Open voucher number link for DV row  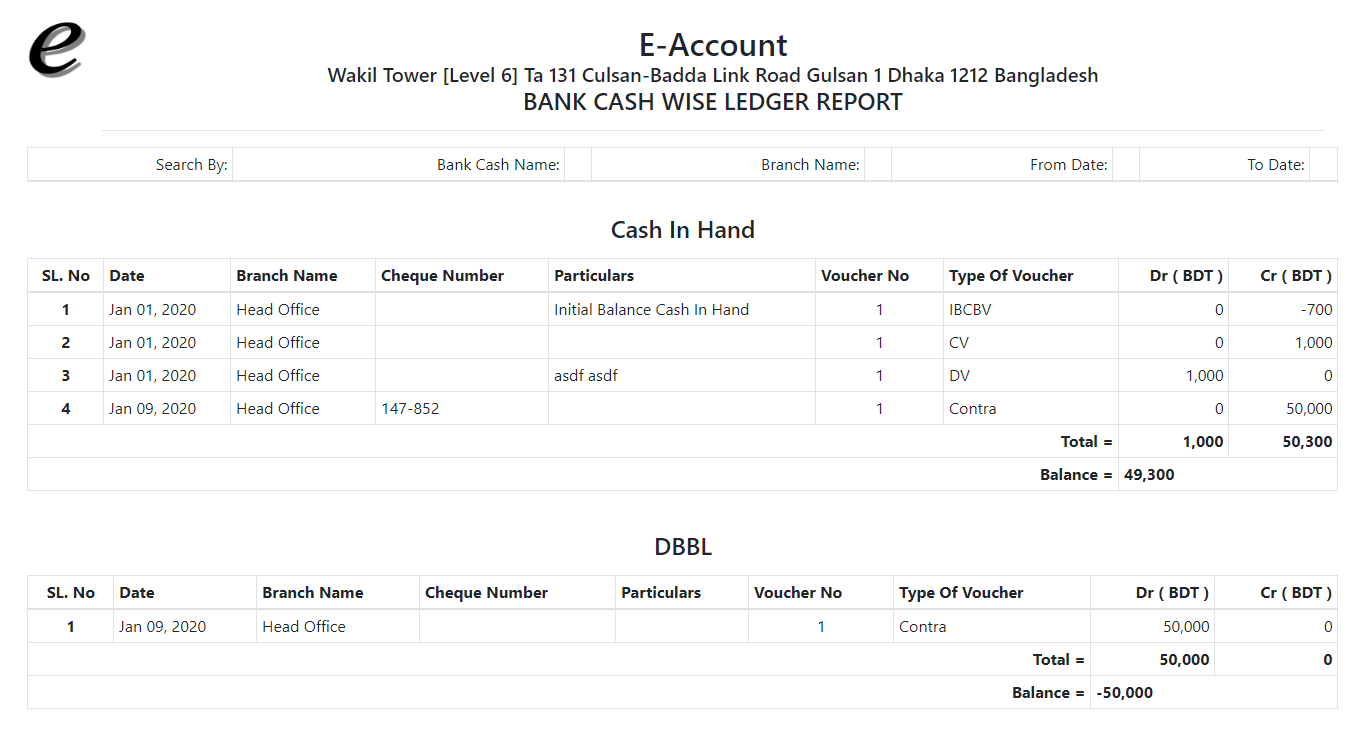tap(879, 376)
